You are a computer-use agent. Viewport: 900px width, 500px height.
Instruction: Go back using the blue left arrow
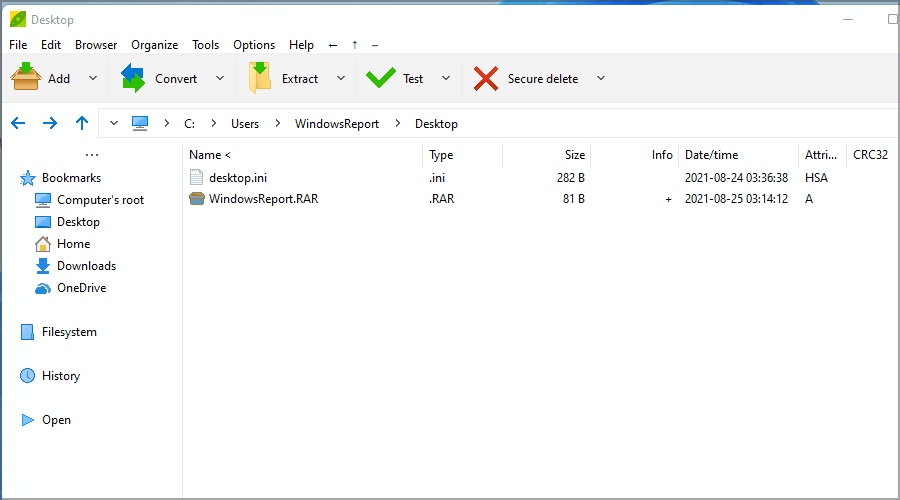[18, 123]
